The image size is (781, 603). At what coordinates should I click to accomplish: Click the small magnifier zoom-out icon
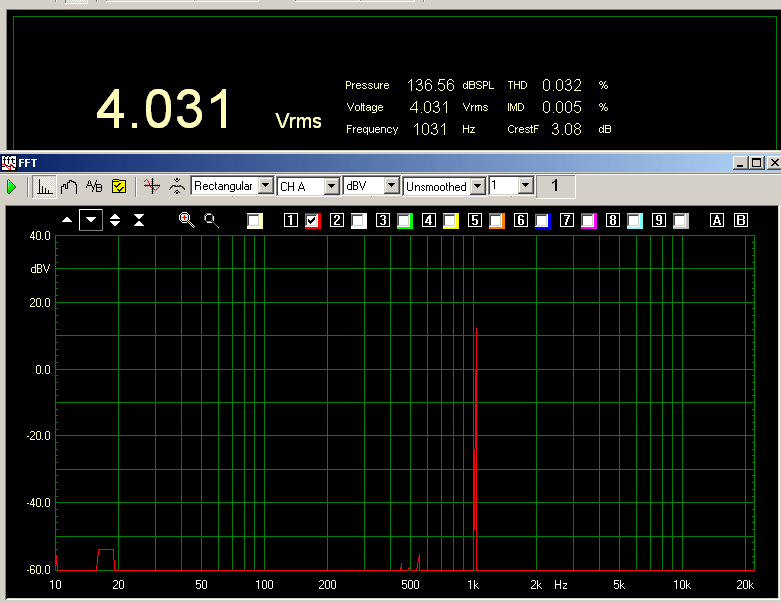[x=211, y=220]
